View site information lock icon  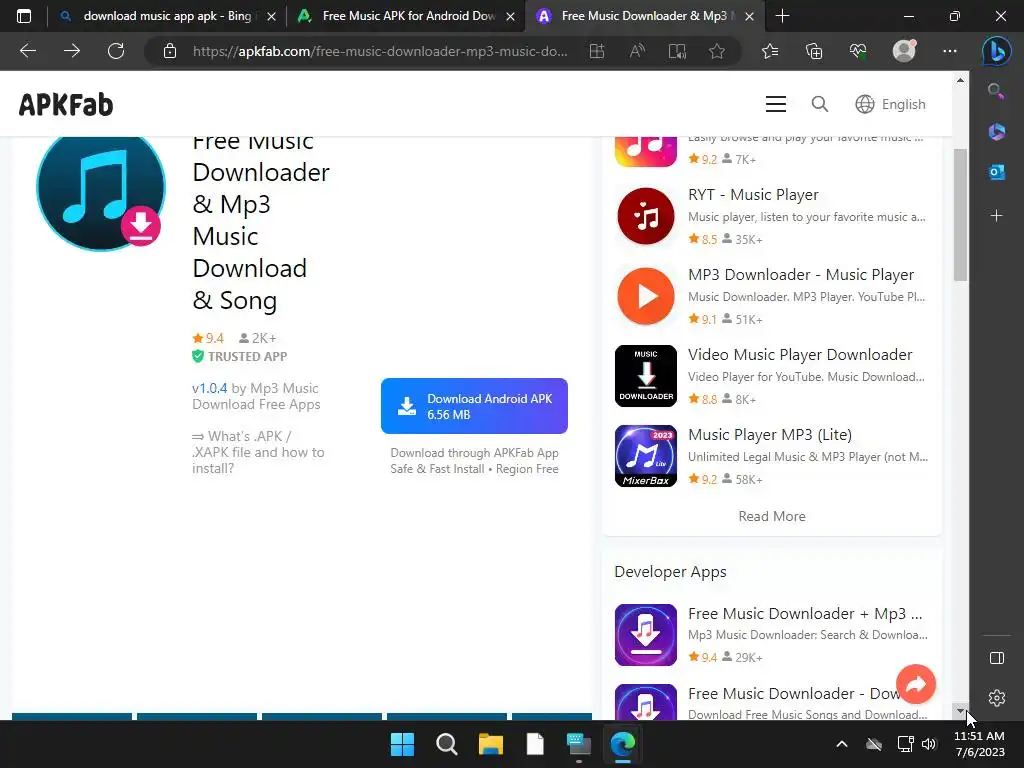170,51
